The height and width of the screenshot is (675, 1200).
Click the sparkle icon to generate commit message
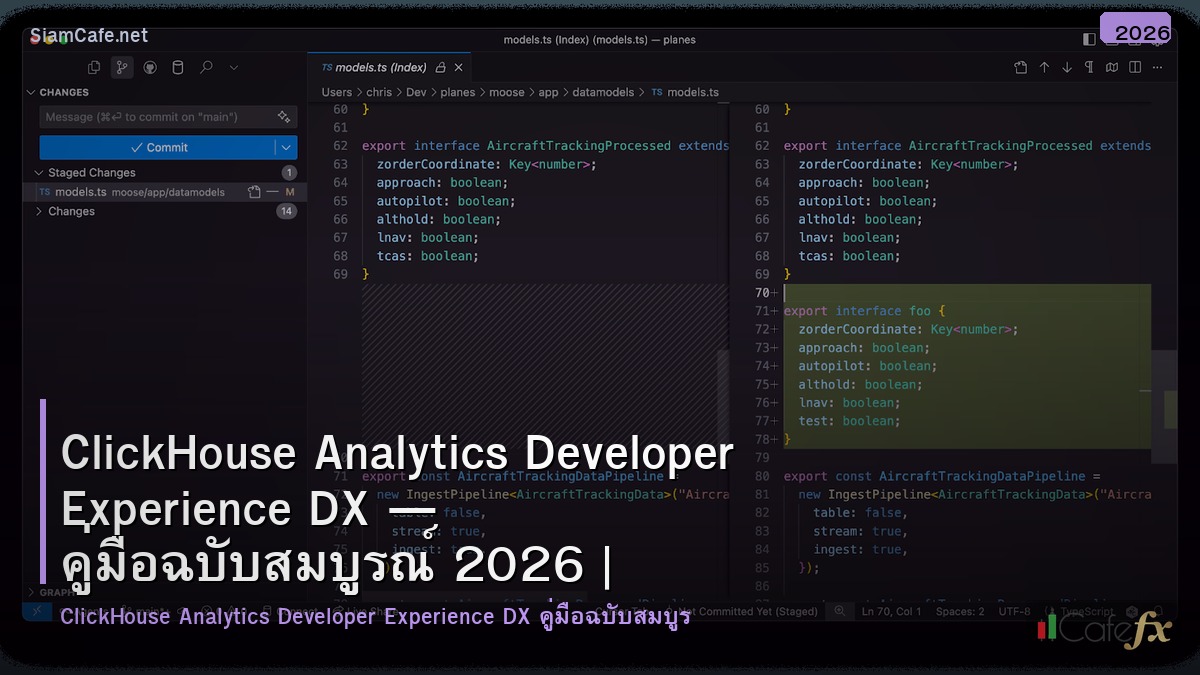(285, 116)
